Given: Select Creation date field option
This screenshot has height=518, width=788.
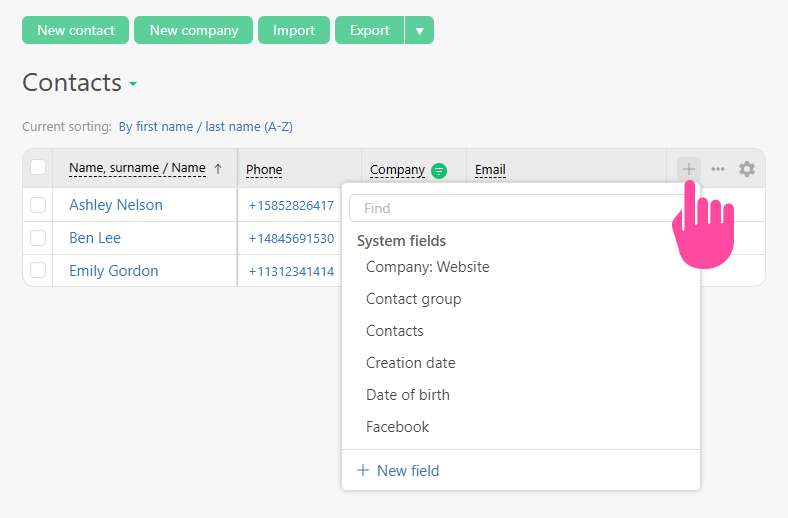Looking at the screenshot, I should (410, 363).
